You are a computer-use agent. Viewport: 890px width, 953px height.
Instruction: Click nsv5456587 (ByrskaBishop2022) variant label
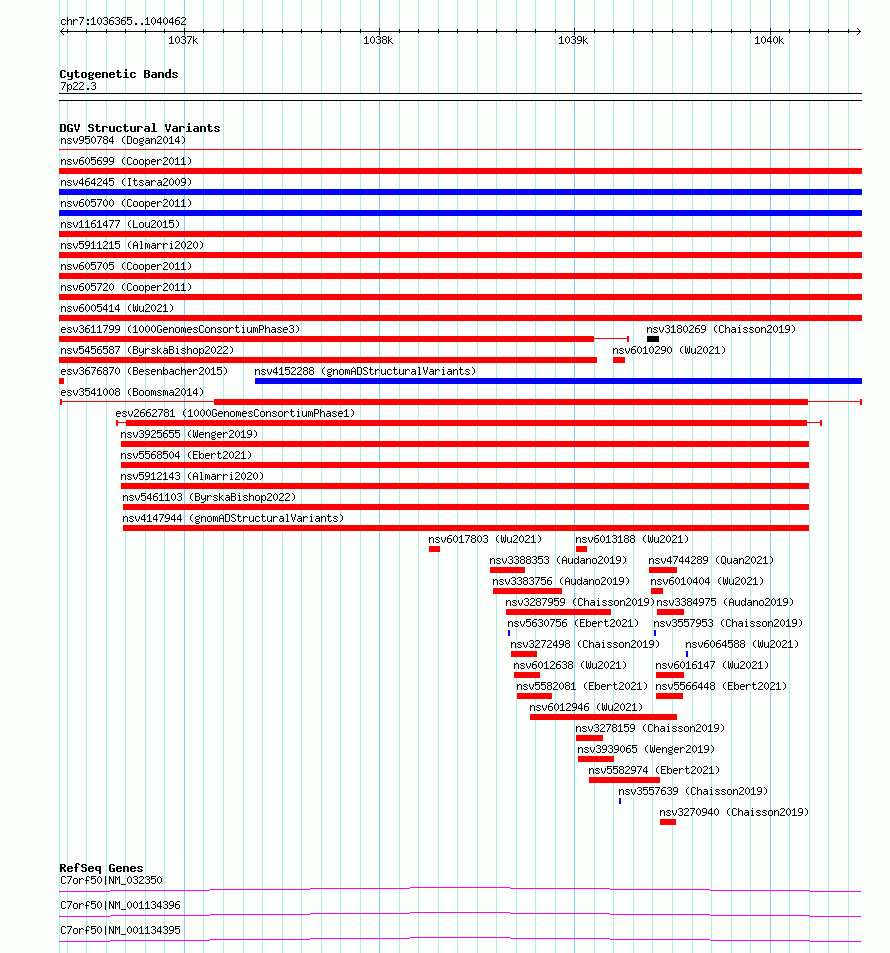[147, 351]
